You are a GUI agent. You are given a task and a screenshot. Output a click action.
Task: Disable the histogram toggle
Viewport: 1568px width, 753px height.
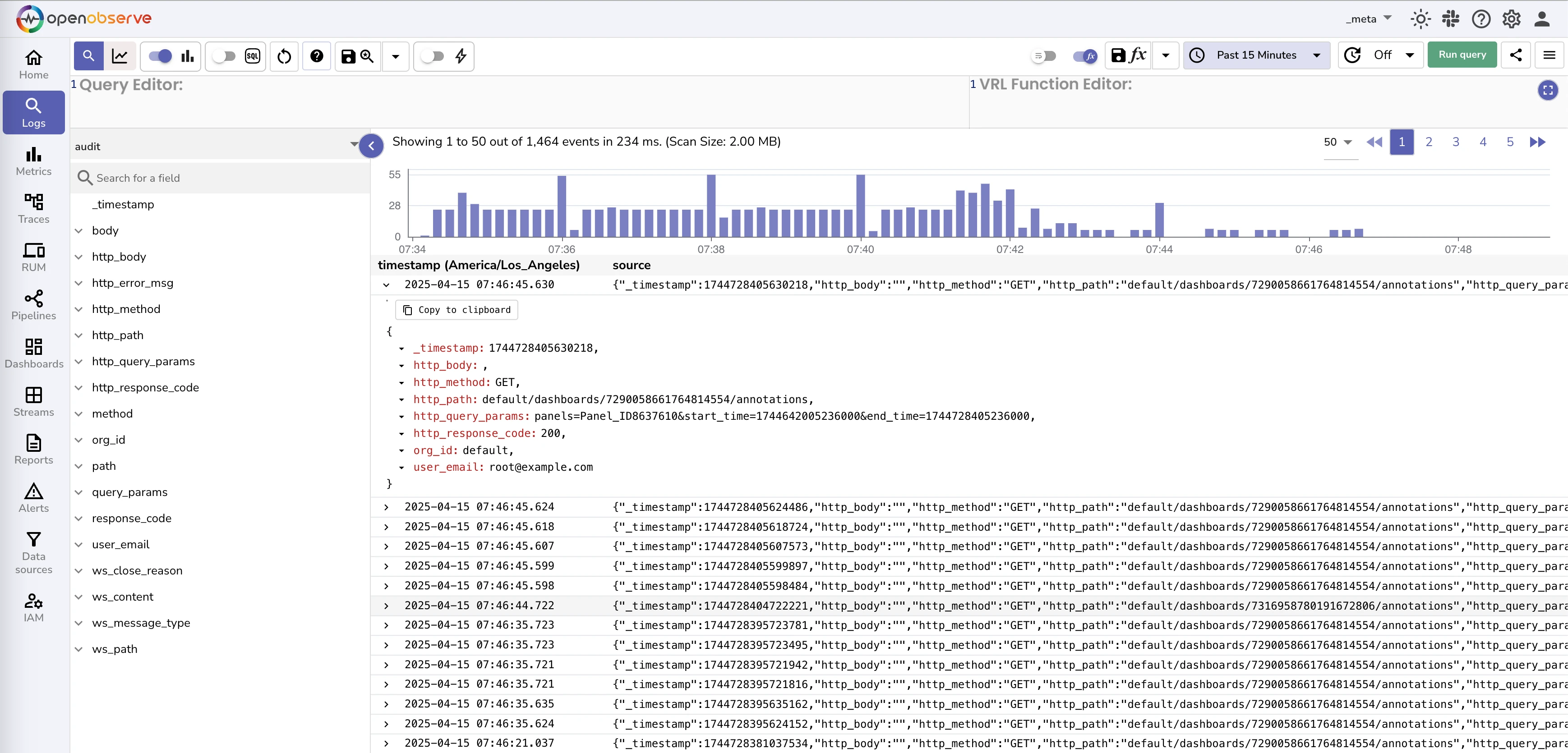(x=160, y=56)
